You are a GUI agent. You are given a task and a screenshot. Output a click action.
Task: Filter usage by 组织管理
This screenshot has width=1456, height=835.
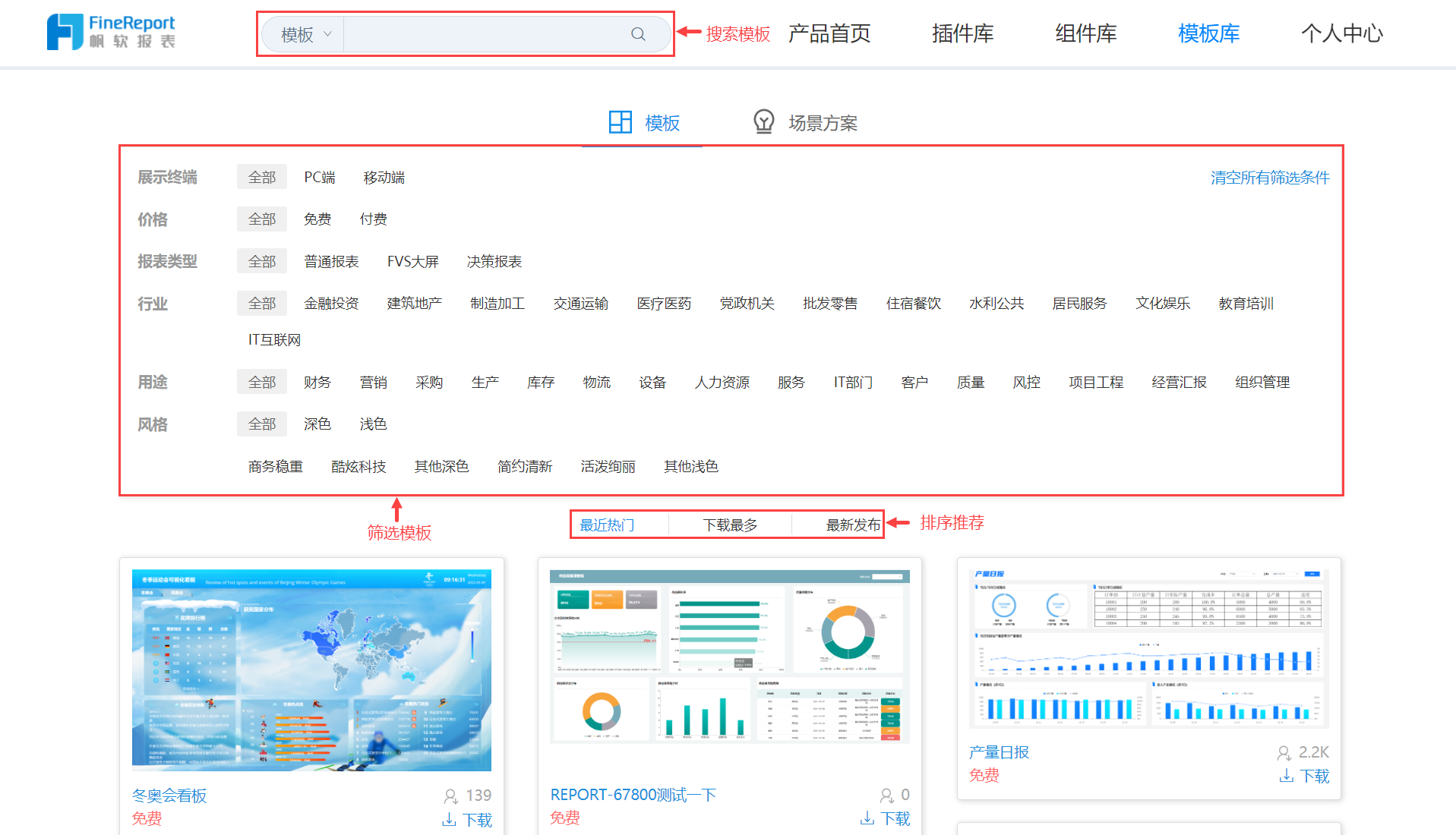pyautogui.click(x=1262, y=382)
